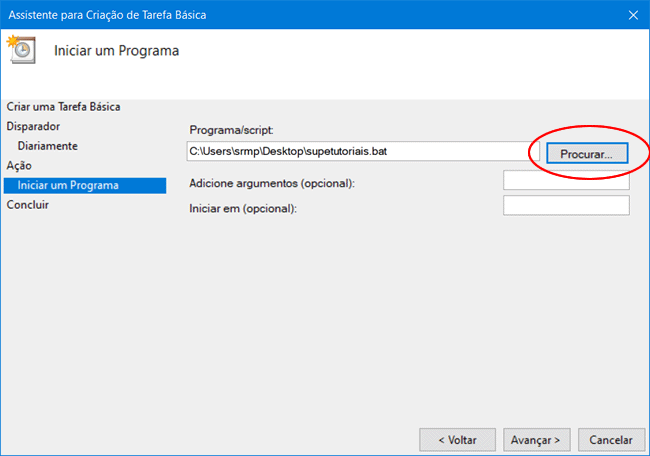Image resolution: width=650 pixels, height=456 pixels.
Task: Click the 'Adicione argumentos (opcional)' label
Action: tap(272, 183)
